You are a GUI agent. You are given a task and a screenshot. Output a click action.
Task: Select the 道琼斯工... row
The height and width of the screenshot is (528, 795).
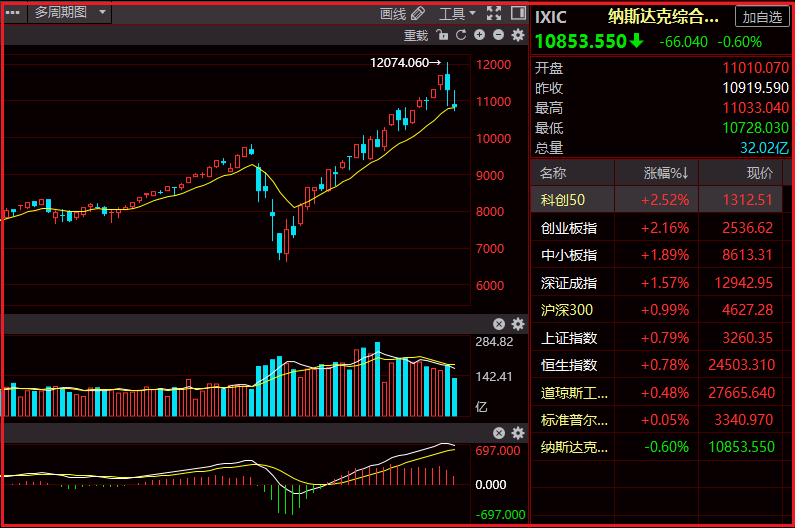pos(657,393)
